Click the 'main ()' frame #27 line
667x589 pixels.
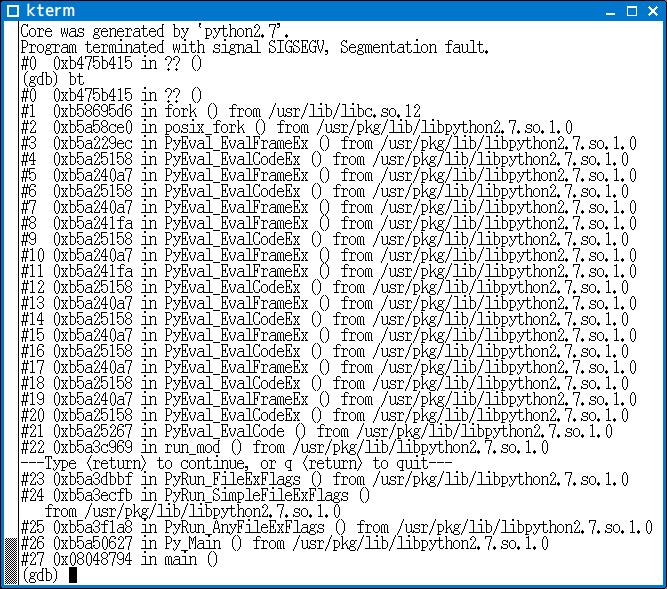(118, 559)
